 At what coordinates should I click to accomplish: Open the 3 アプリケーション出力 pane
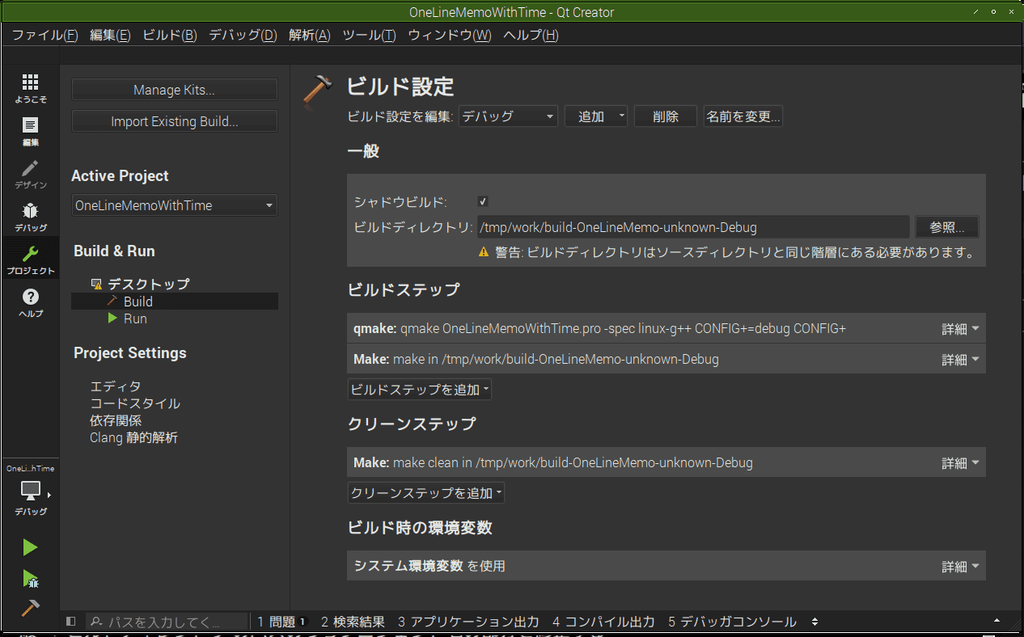[468, 621]
